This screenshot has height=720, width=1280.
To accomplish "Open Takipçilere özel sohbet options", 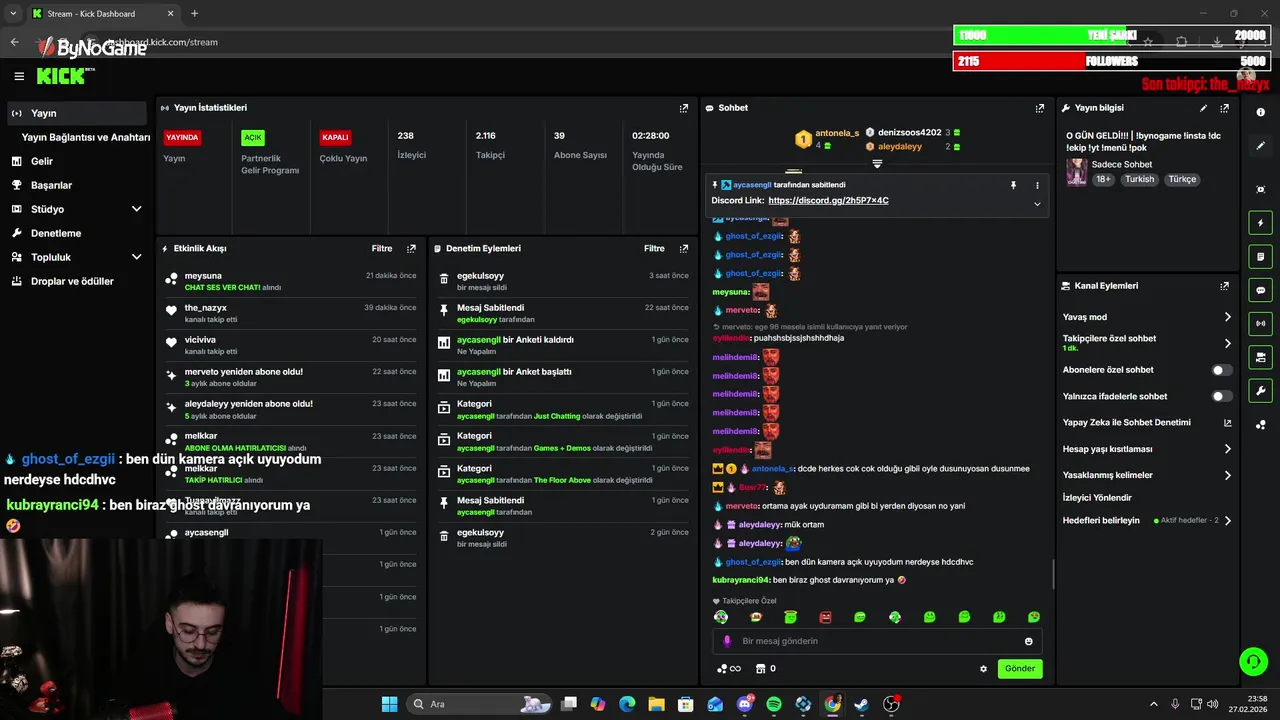I will (x=1146, y=343).
